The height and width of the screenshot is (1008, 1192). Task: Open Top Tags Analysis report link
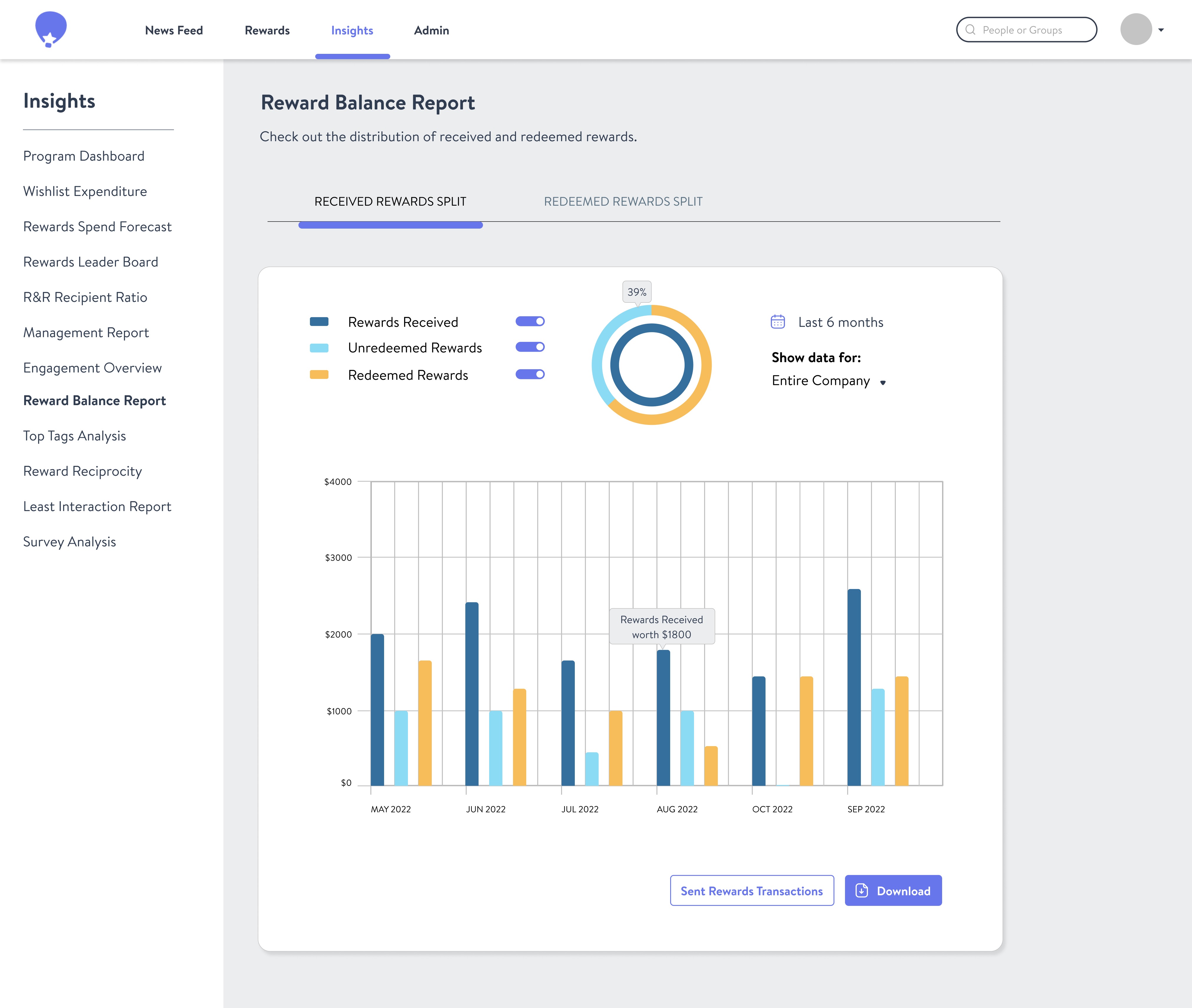click(x=74, y=436)
